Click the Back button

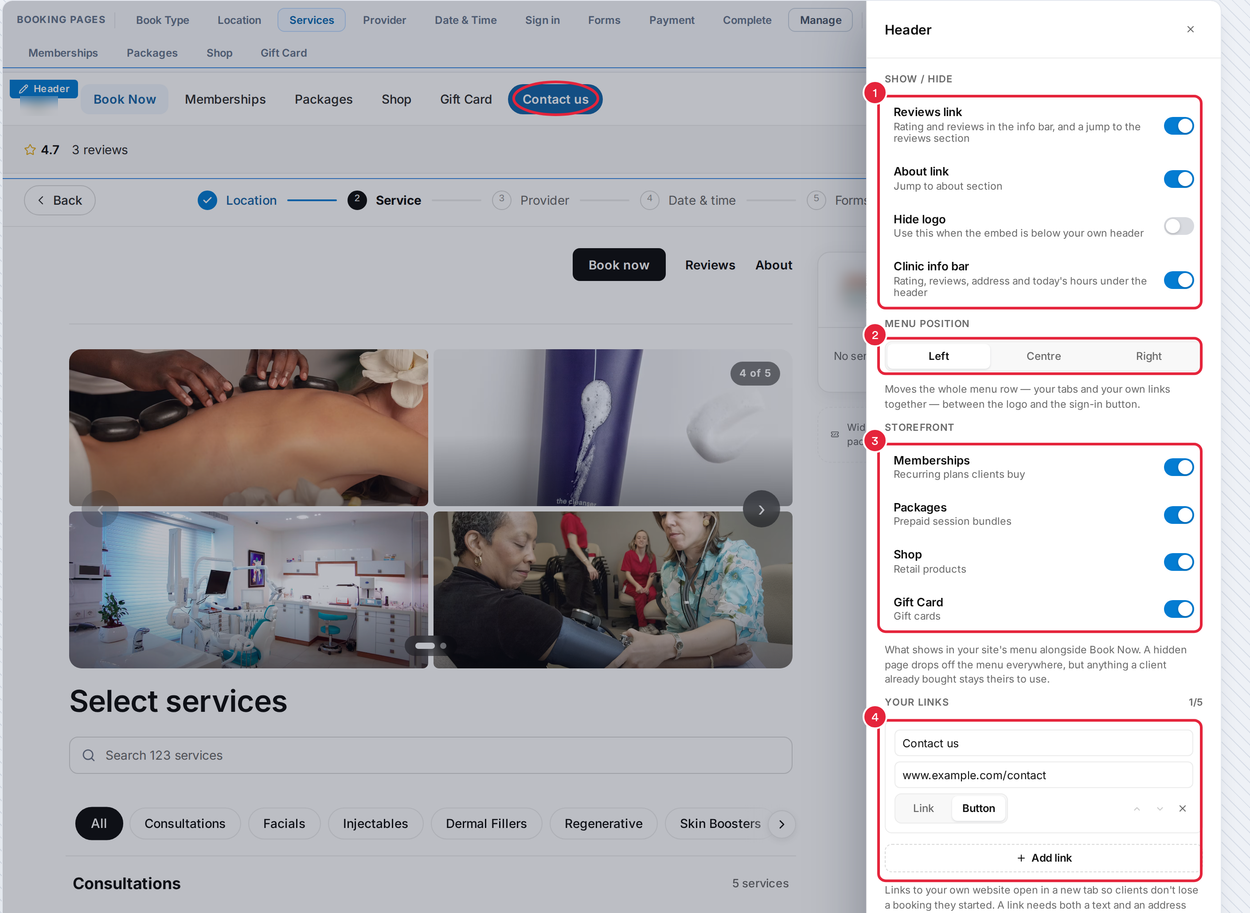59,200
